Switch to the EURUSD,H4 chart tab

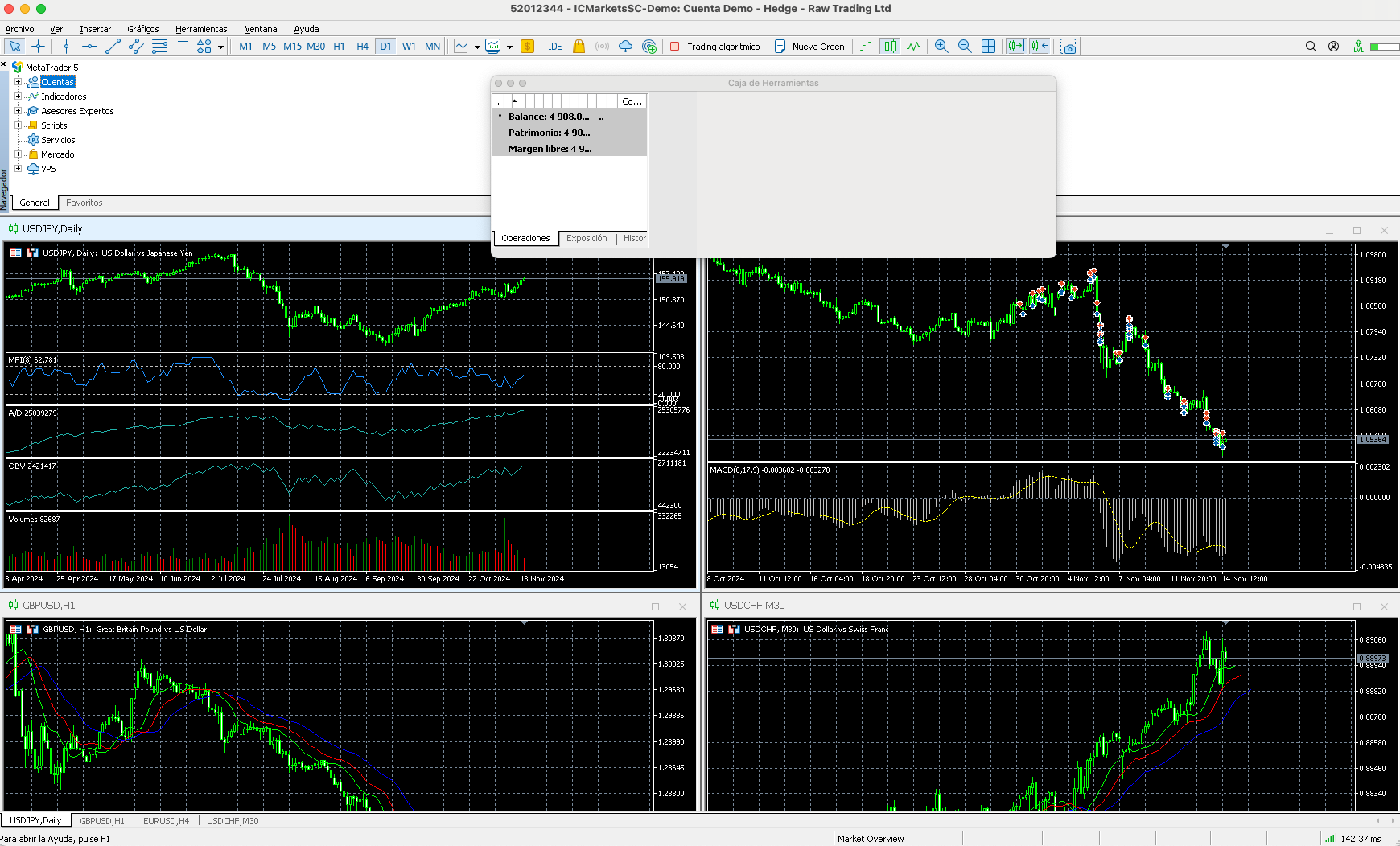pos(166,821)
